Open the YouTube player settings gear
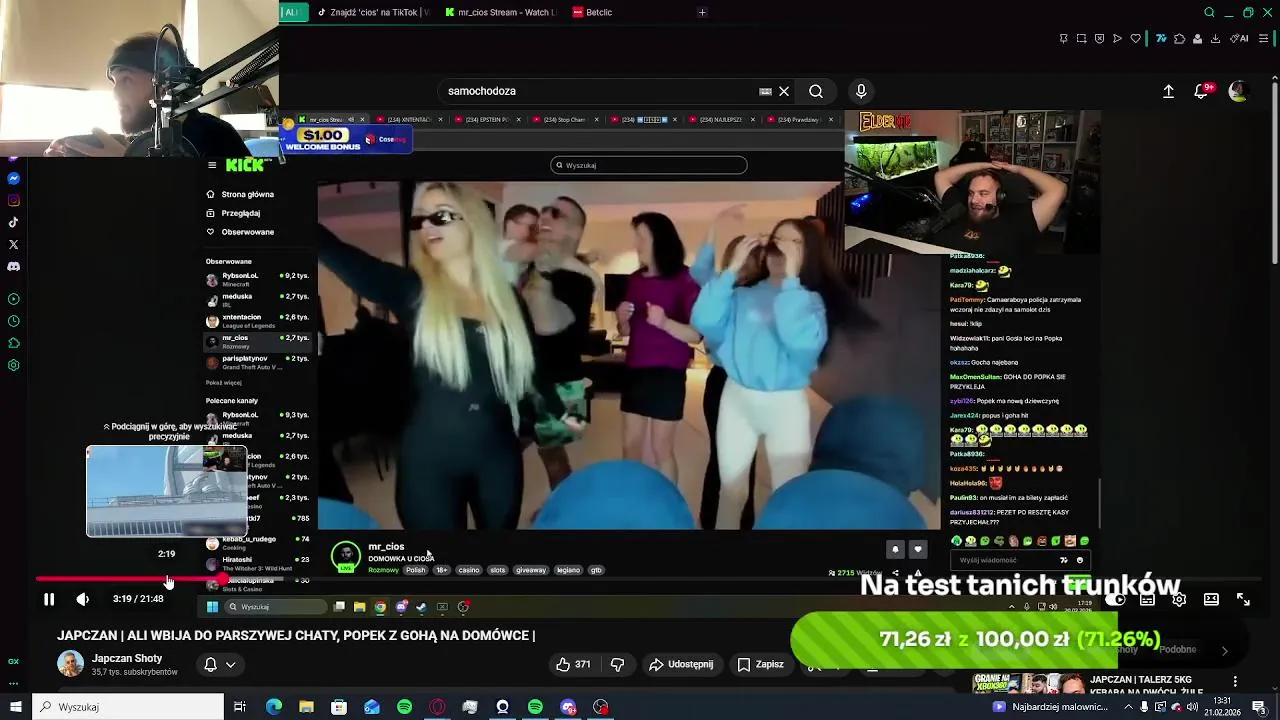 (1179, 599)
